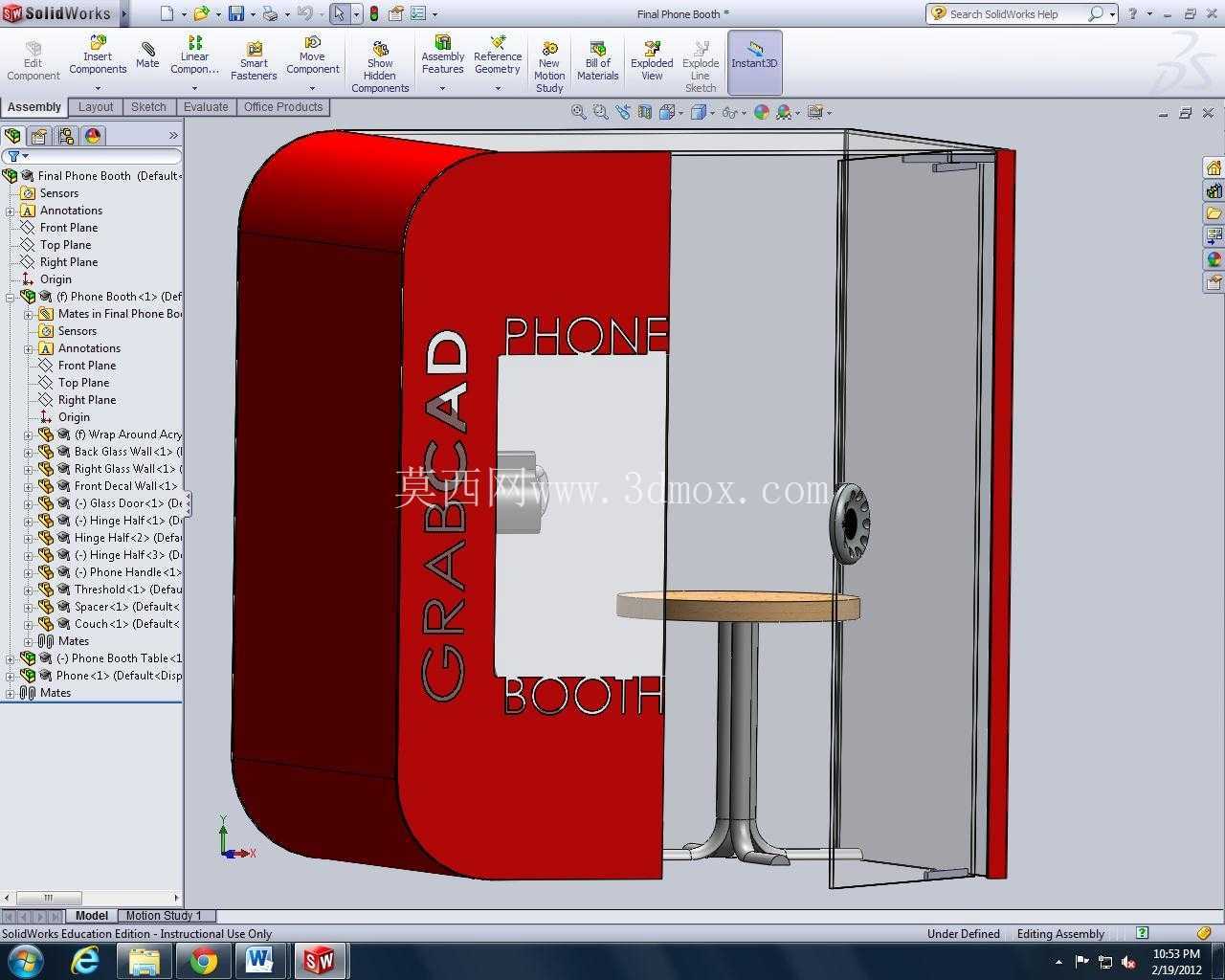Open SolidWorks Resources in task pane
The width and height of the screenshot is (1225, 980).
(1214, 168)
